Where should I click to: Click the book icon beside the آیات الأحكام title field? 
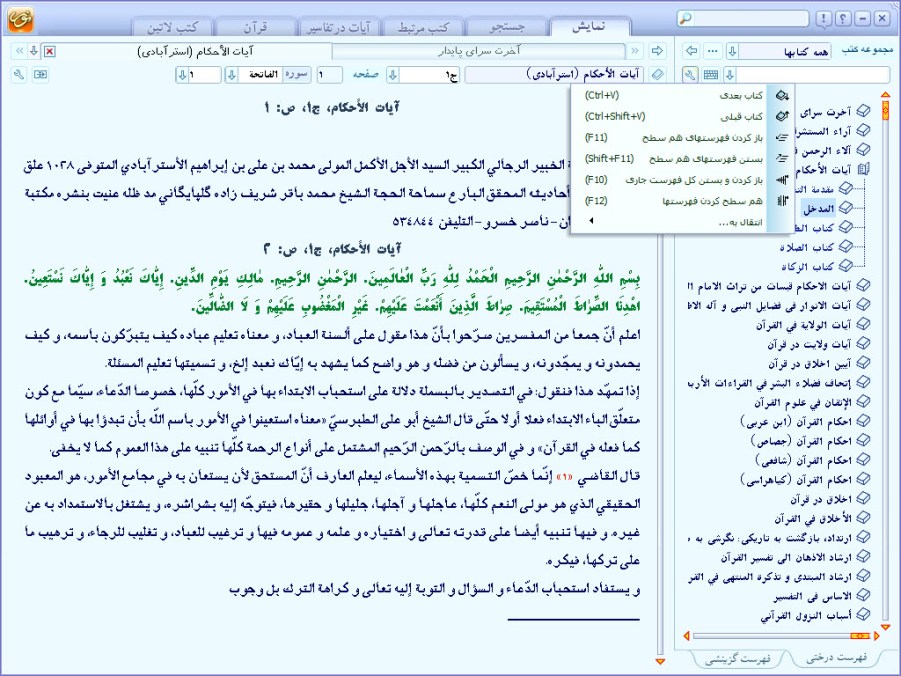(657, 75)
